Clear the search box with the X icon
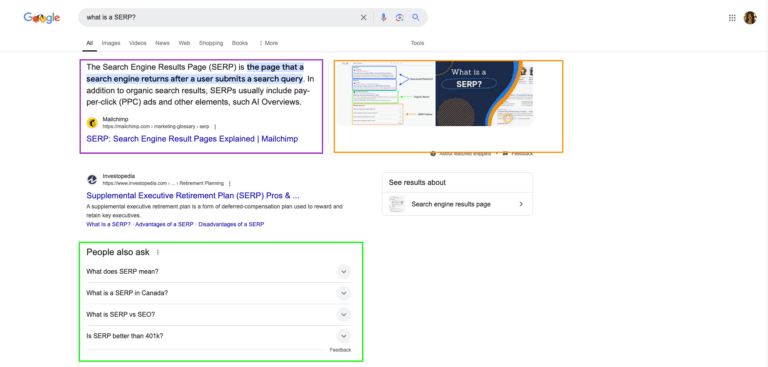This screenshot has height=367, width=768. click(363, 18)
